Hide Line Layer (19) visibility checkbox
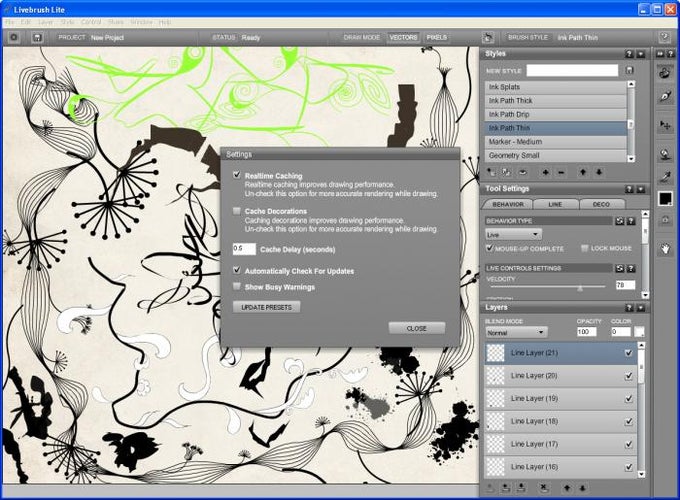 click(x=628, y=399)
